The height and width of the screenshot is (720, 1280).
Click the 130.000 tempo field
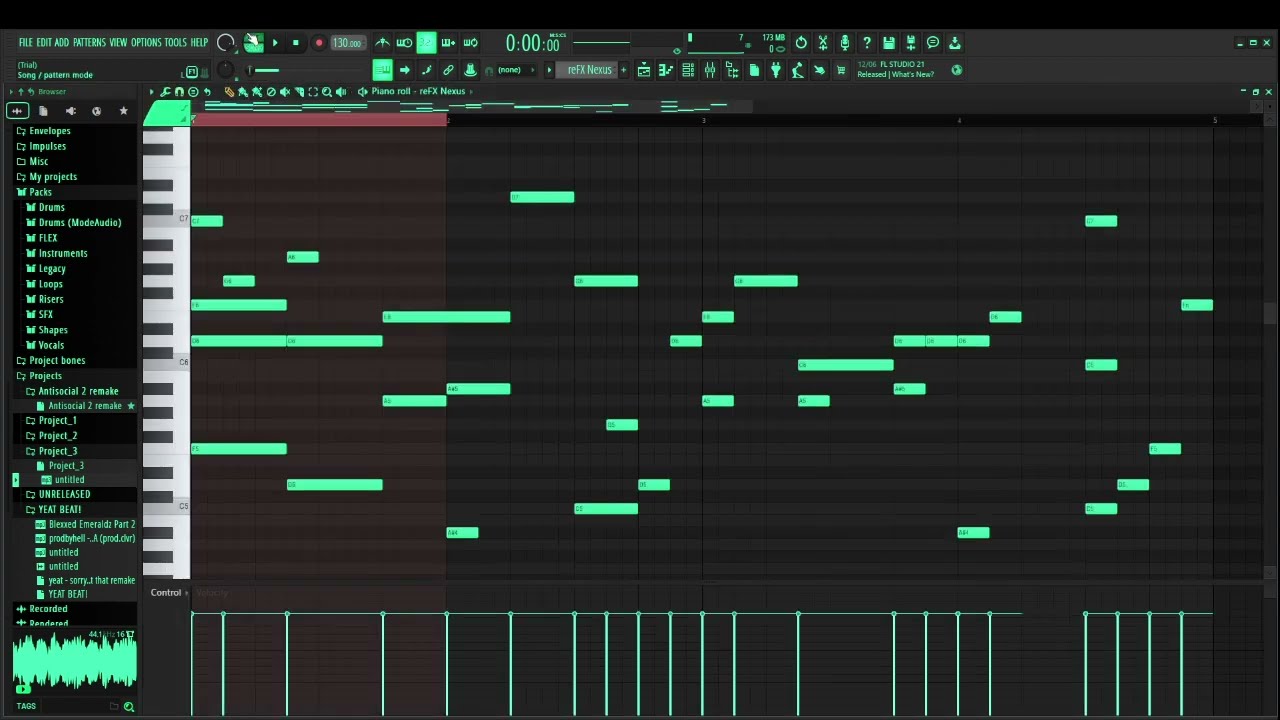tap(347, 43)
